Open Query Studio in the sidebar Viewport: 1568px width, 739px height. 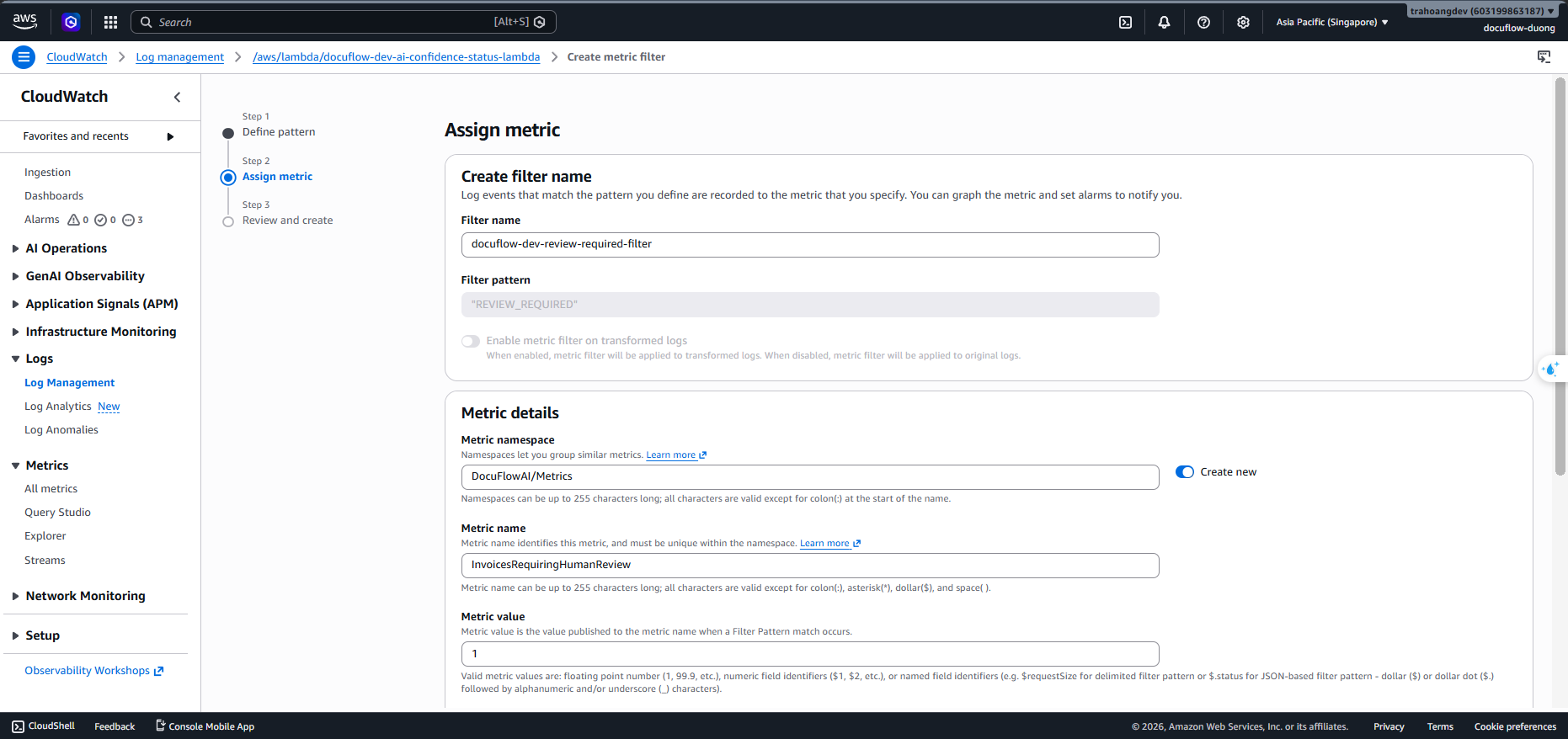click(x=57, y=513)
